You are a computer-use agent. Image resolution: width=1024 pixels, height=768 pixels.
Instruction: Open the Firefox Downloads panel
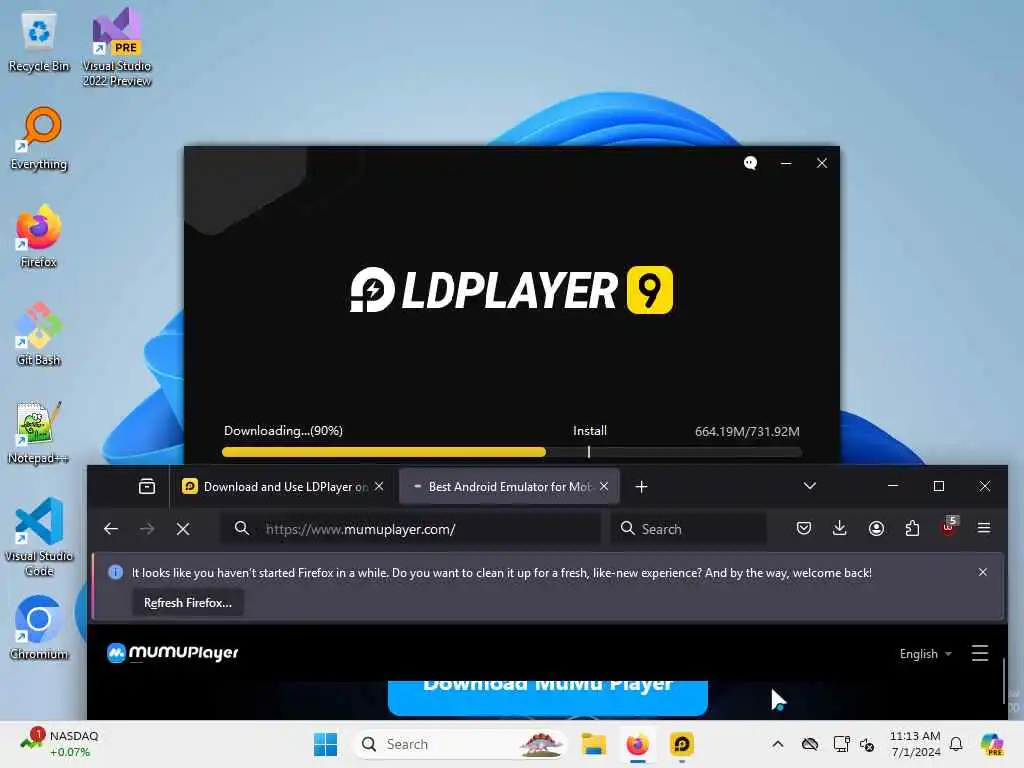coord(840,528)
